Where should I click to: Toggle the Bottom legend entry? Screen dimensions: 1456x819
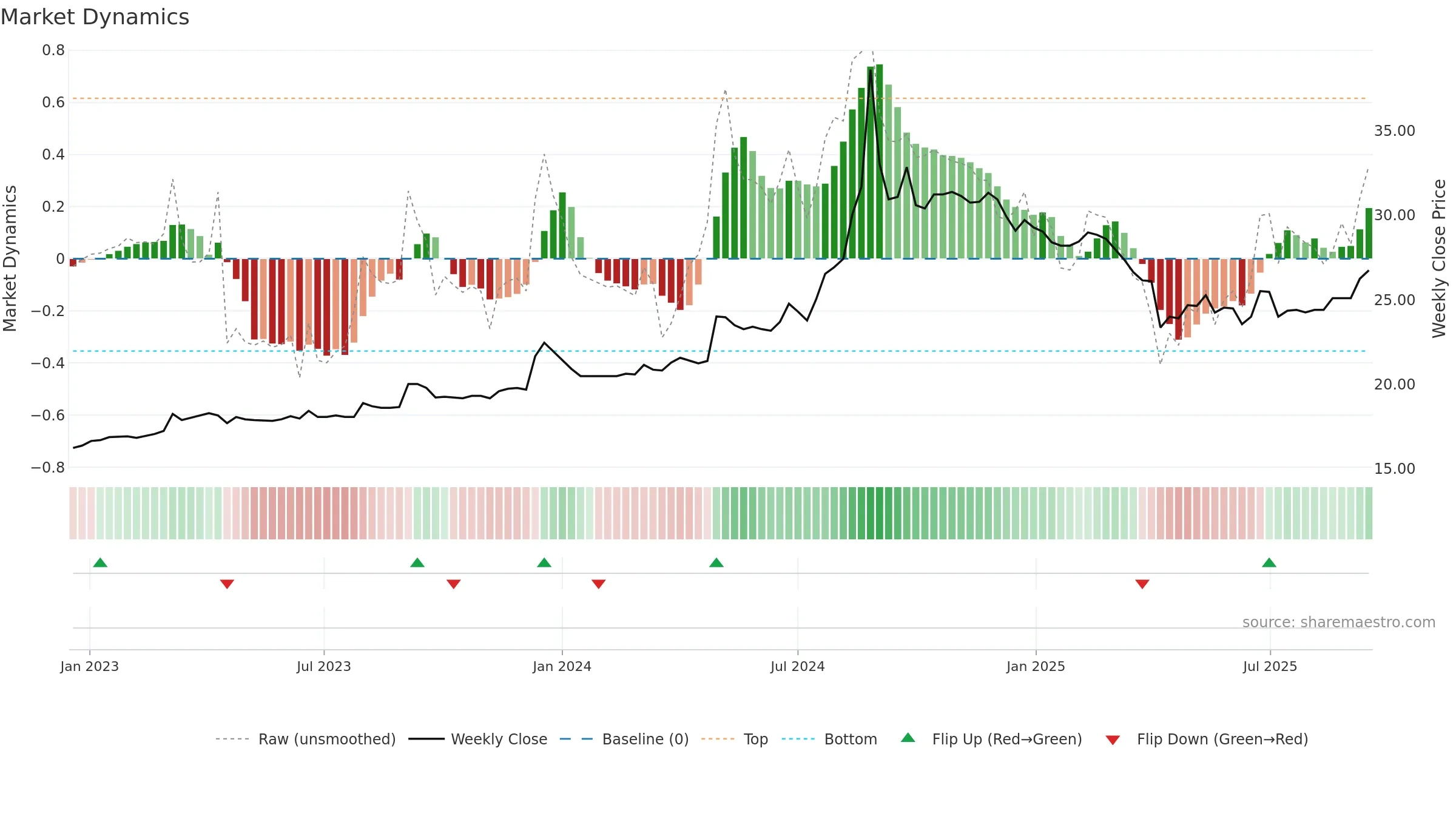(x=829, y=739)
